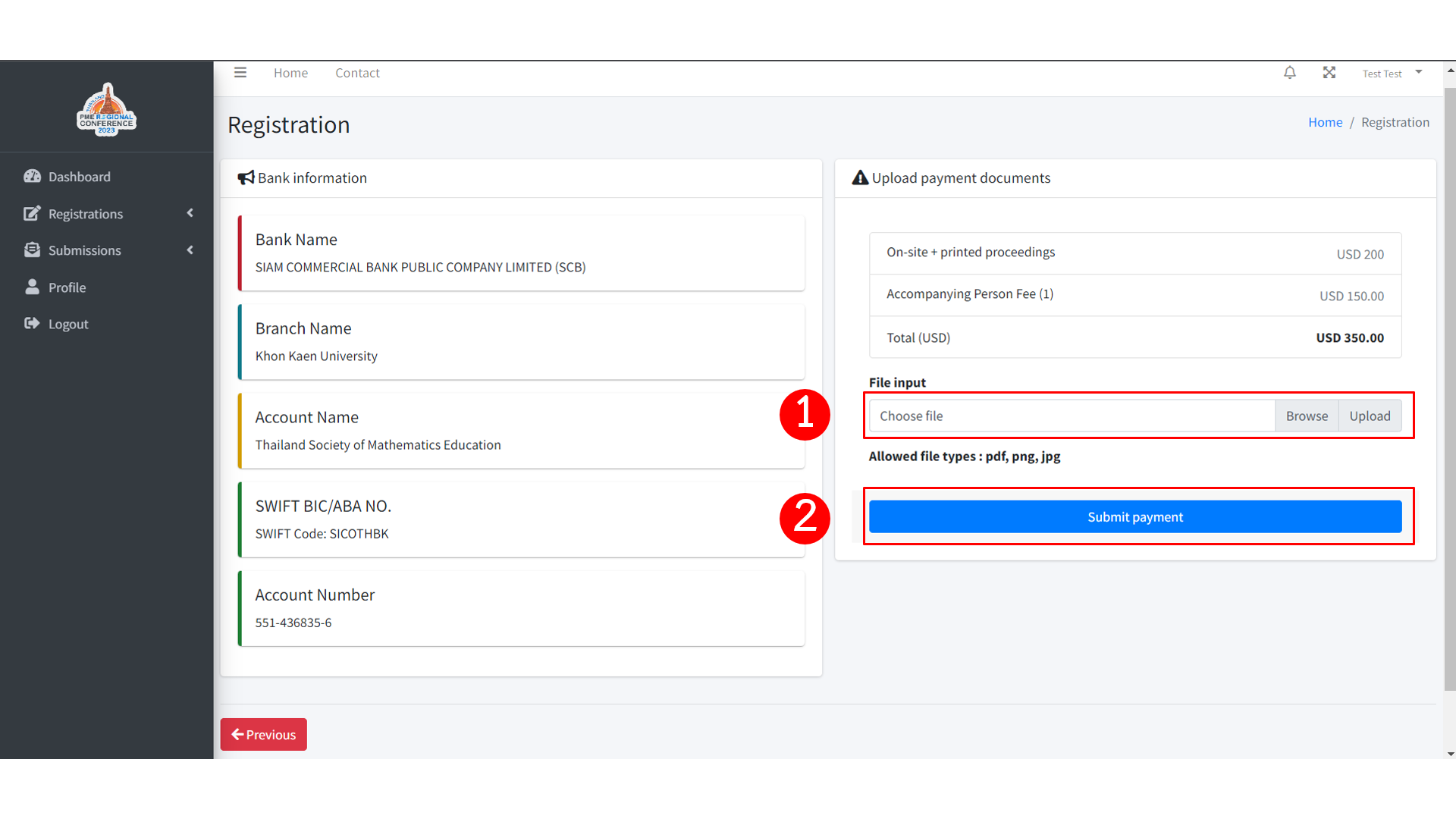The image size is (1456, 819).
Task: Expand the Registrations submenu chevron
Action: point(190,213)
